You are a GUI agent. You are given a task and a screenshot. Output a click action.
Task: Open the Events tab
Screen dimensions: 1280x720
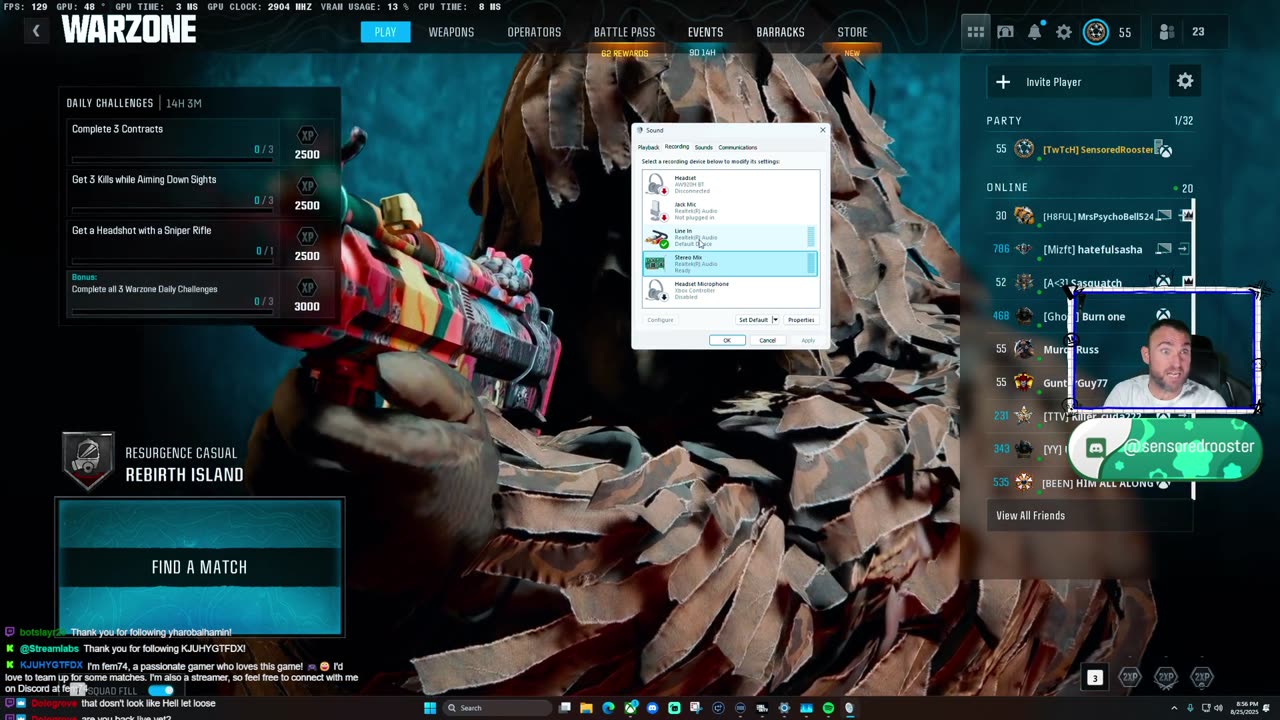[705, 32]
